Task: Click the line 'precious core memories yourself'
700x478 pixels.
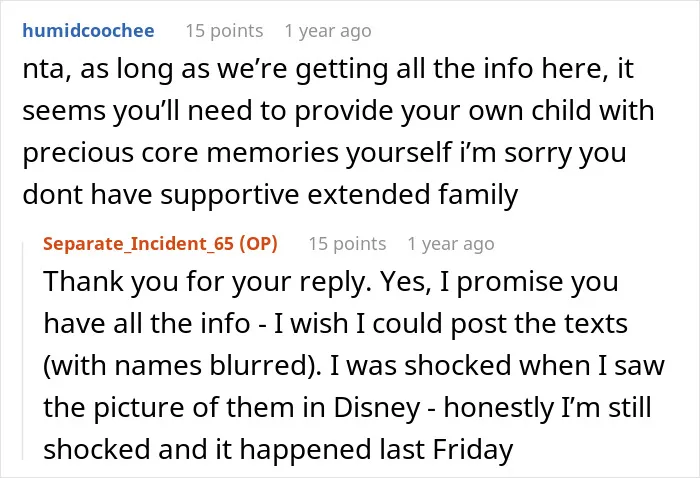Action: 324,153
